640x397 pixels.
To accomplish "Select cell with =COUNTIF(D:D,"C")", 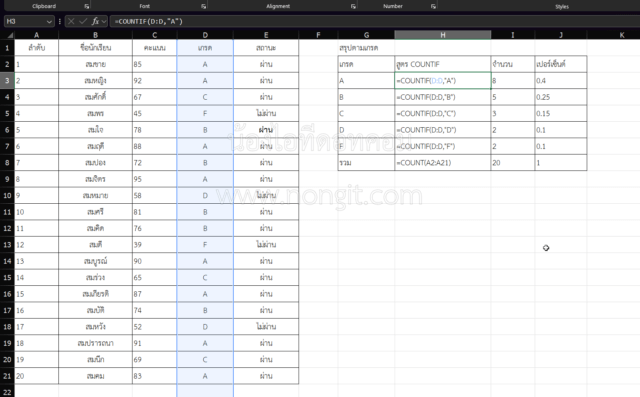I will (x=442, y=113).
